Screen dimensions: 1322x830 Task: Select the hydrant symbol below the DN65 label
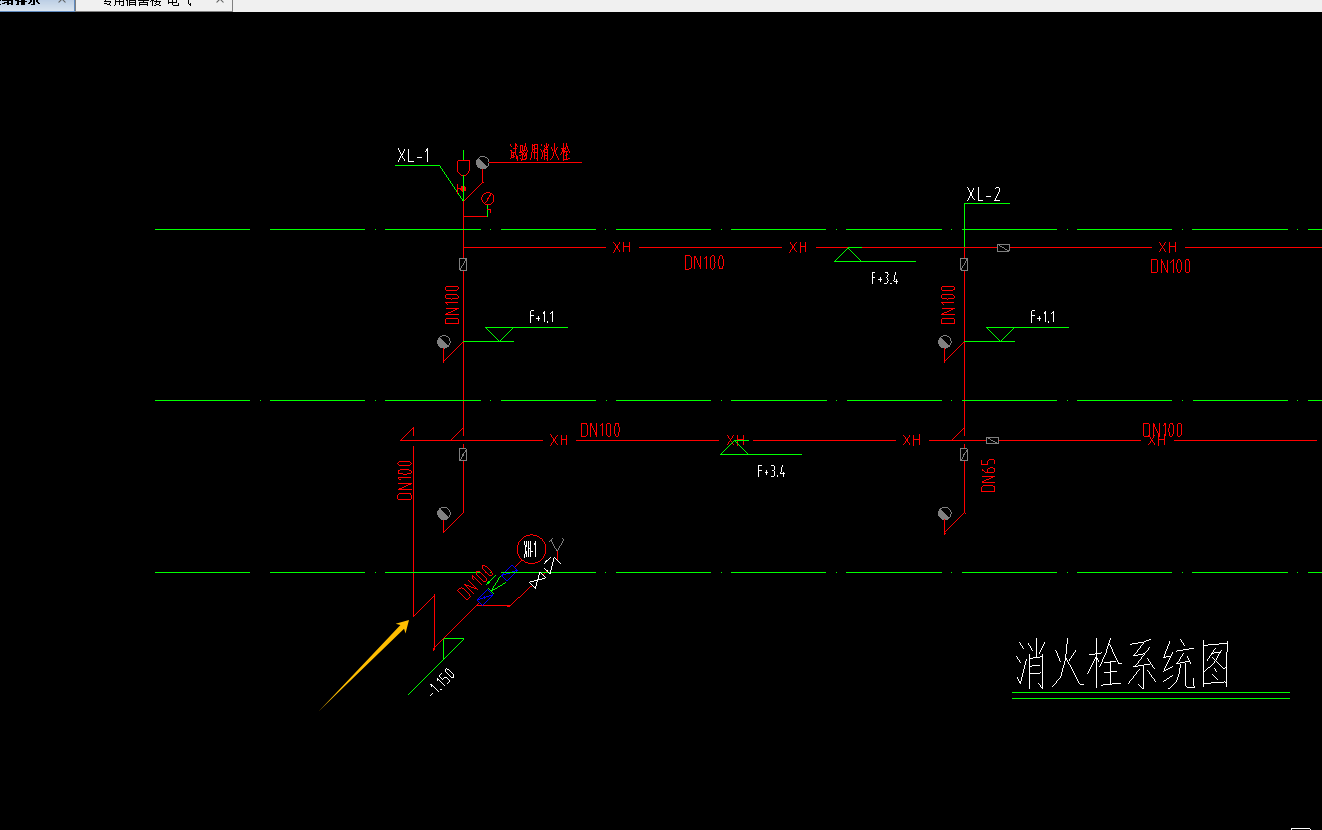pos(944,514)
